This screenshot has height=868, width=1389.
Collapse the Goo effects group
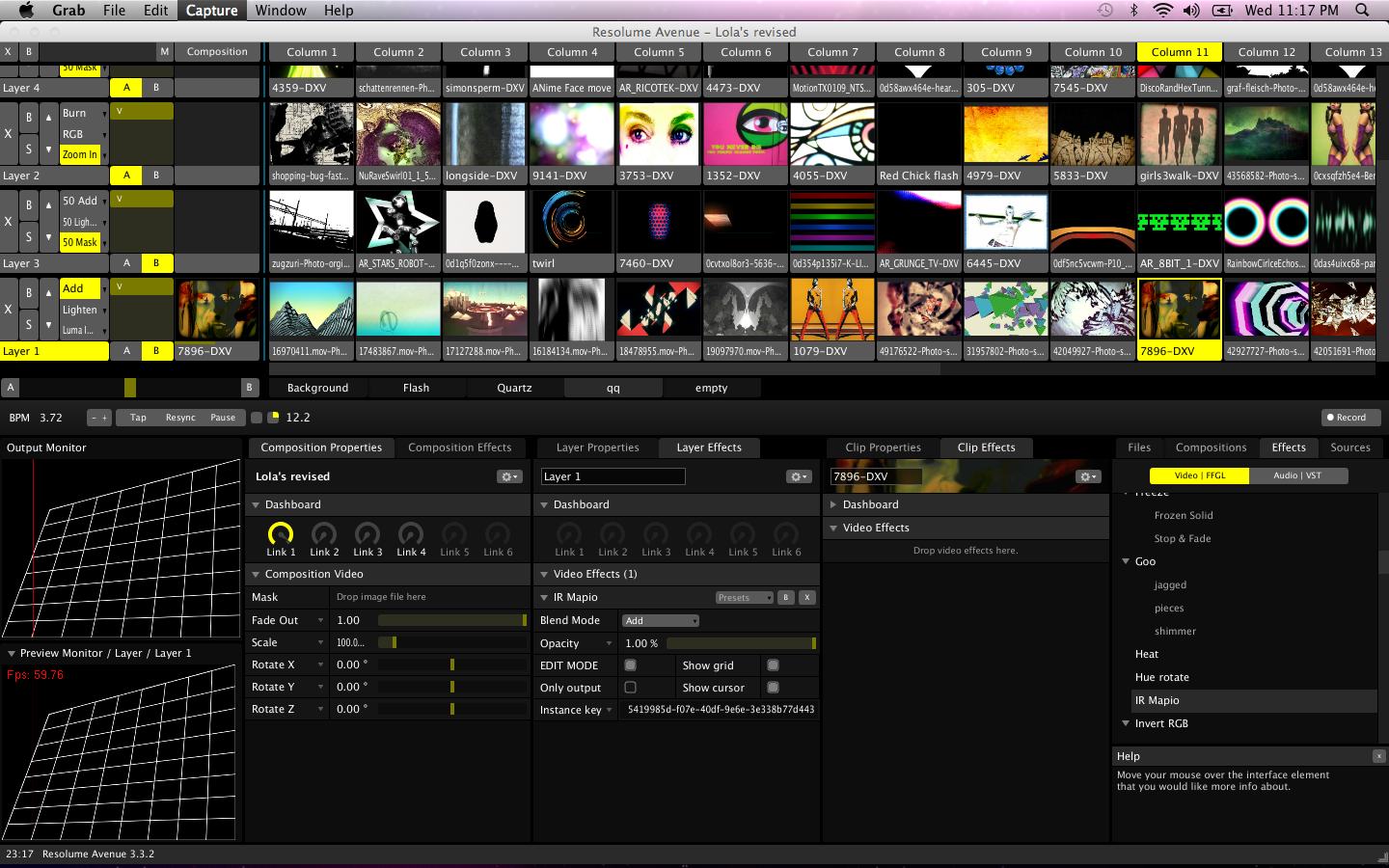click(1126, 561)
